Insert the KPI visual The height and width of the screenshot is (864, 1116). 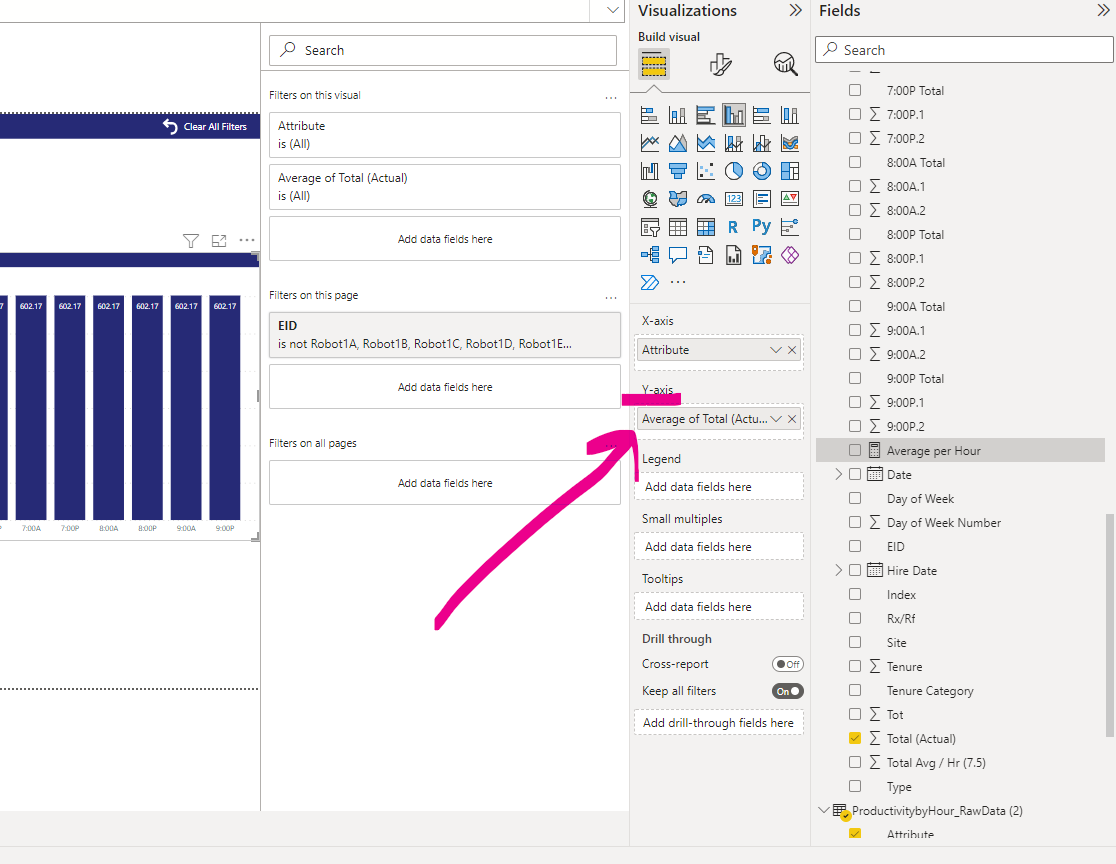tap(789, 199)
